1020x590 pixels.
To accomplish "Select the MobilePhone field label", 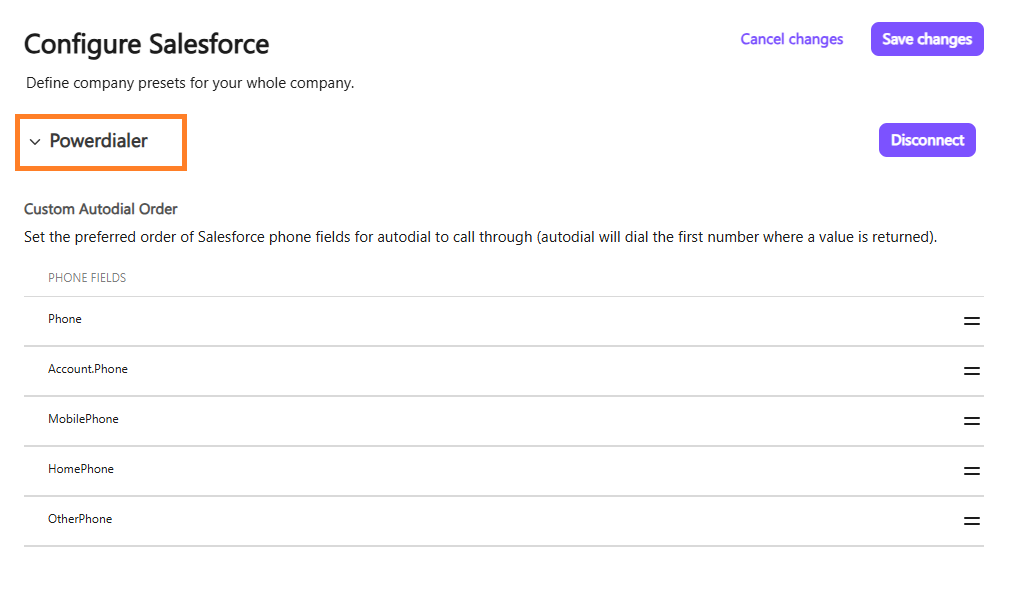I will (83, 419).
